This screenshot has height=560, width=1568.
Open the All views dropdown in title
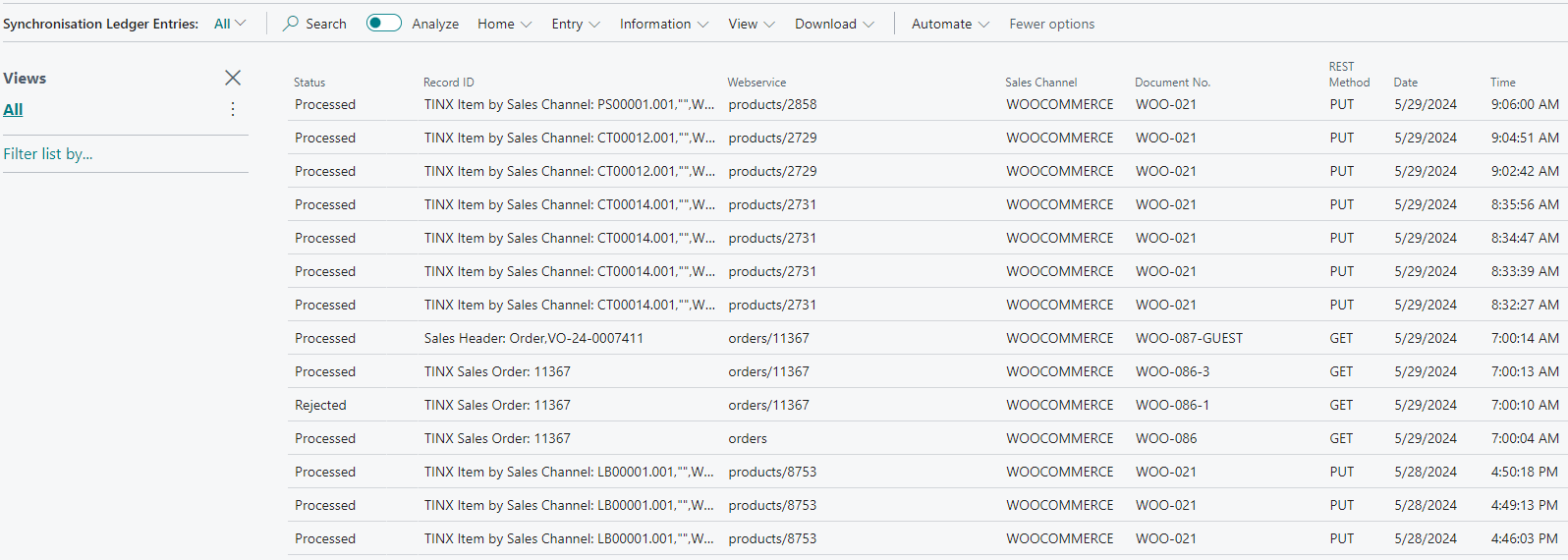(230, 24)
